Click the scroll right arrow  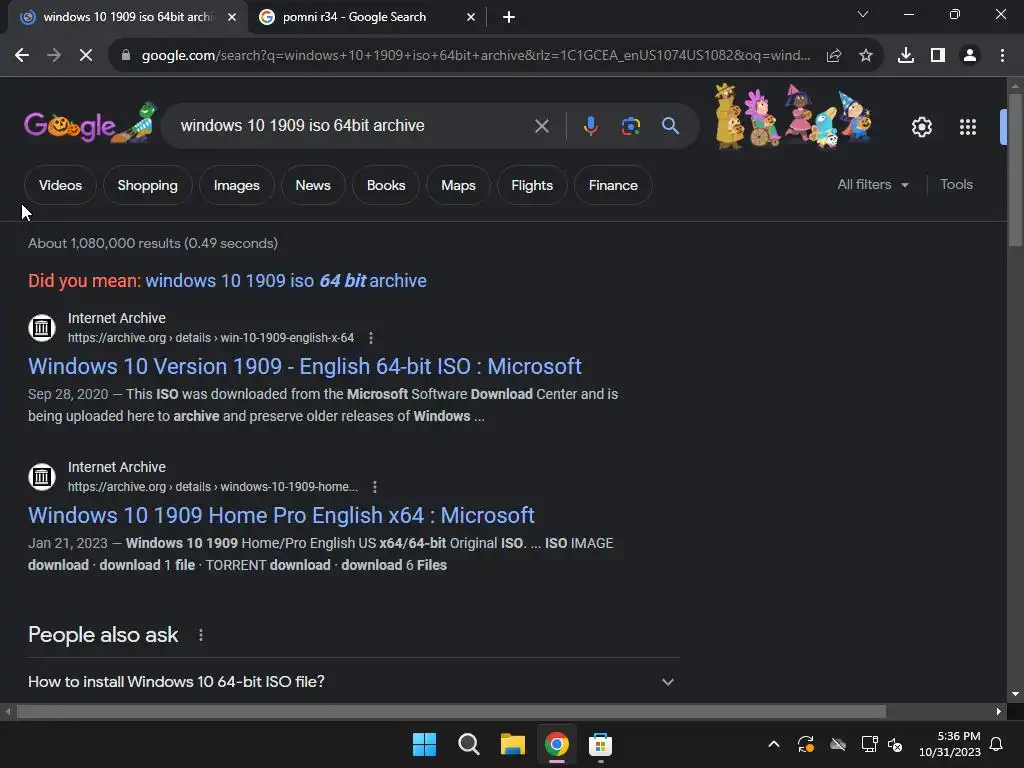click(x=999, y=711)
